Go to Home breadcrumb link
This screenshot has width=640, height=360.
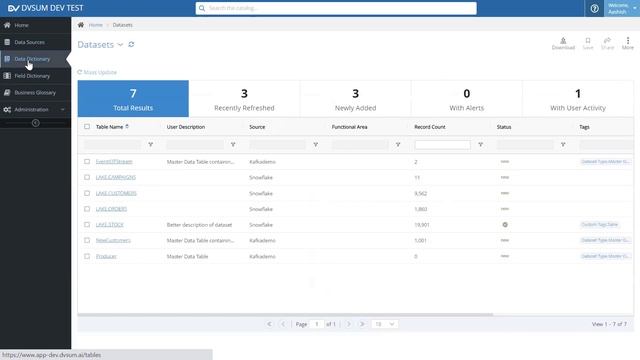click(96, 25)
